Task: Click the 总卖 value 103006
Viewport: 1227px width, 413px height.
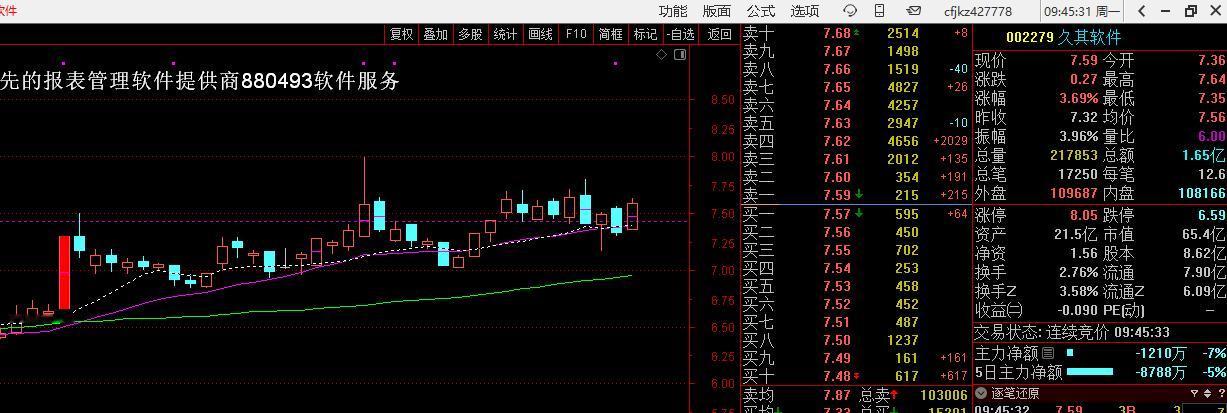Action: [x=943, y=395]
